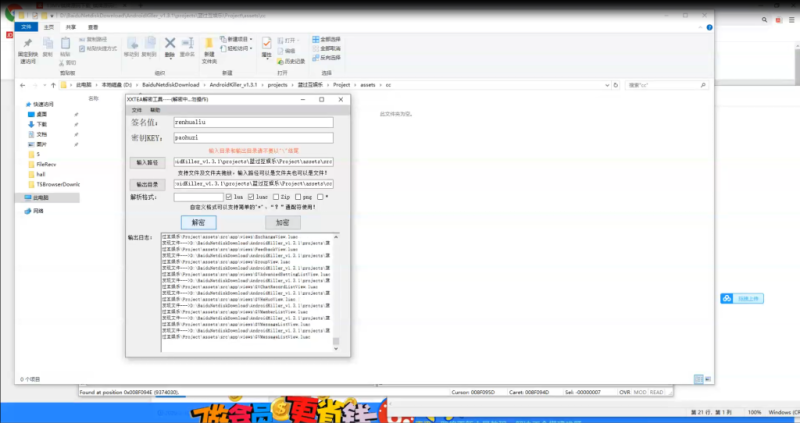Open the 文件 menu in XXTEA tool
The width and height of the screenshot is (800, 423).
point(136,109)
